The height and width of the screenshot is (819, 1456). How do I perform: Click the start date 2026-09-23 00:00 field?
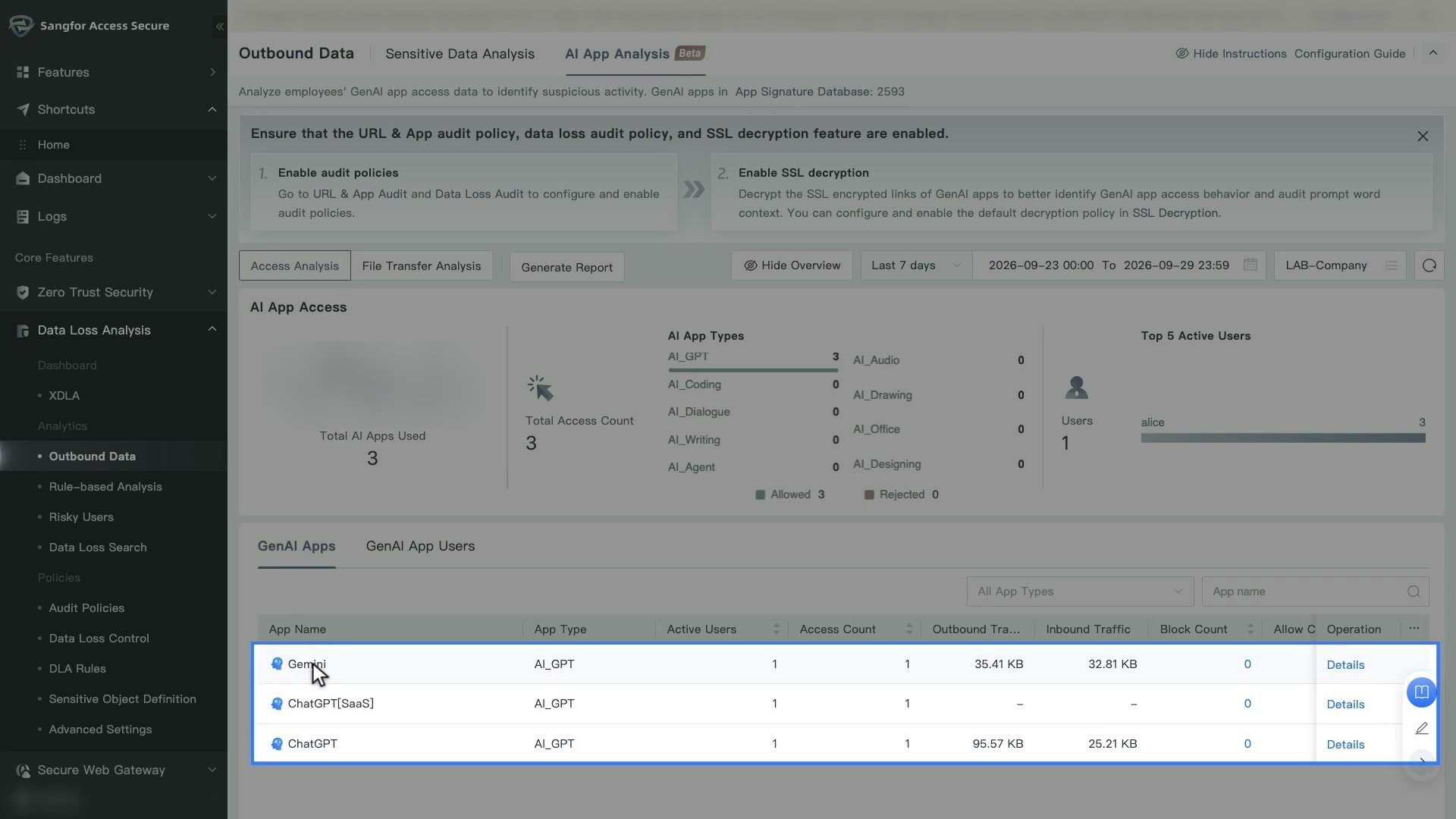tap(1040, 265)
